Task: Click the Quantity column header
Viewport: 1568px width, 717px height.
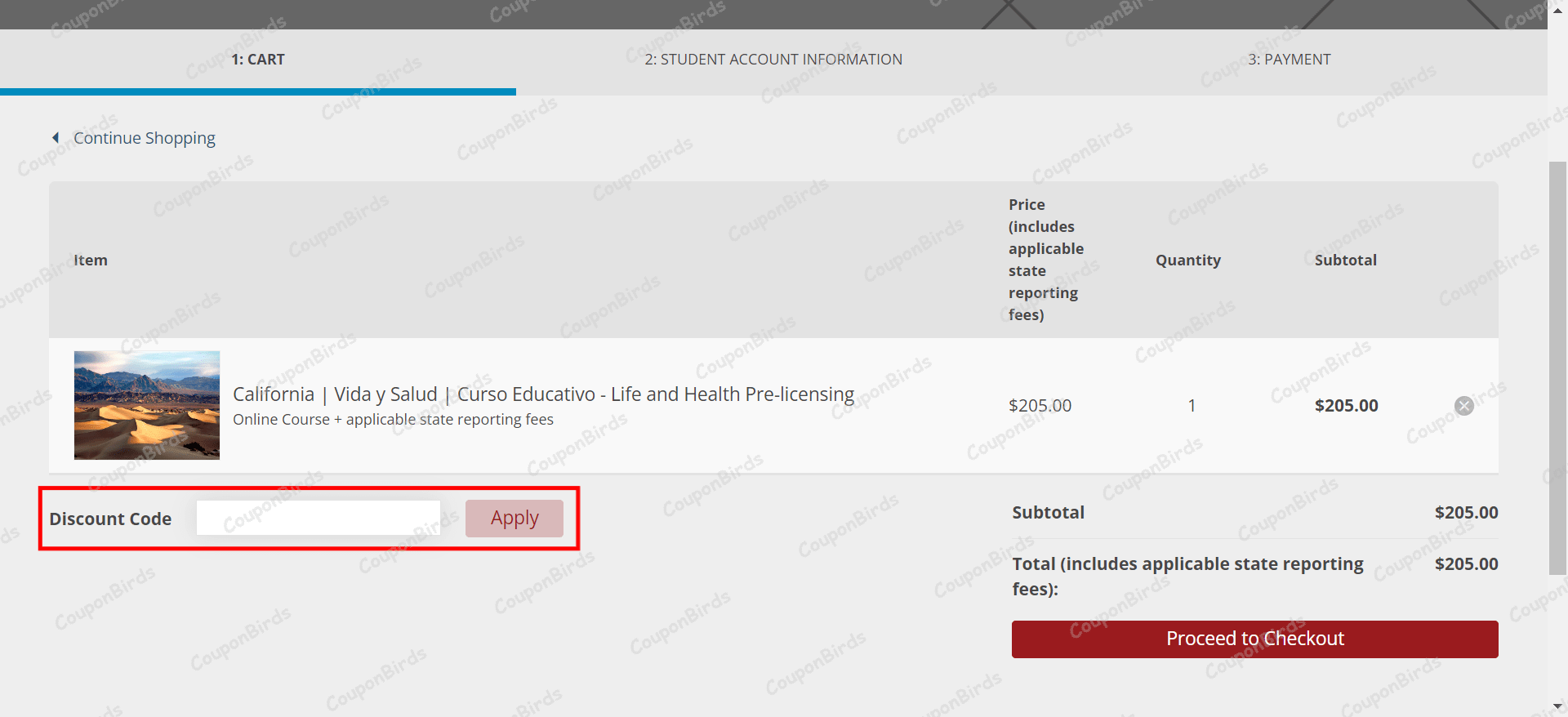Action: point(1188,260)
